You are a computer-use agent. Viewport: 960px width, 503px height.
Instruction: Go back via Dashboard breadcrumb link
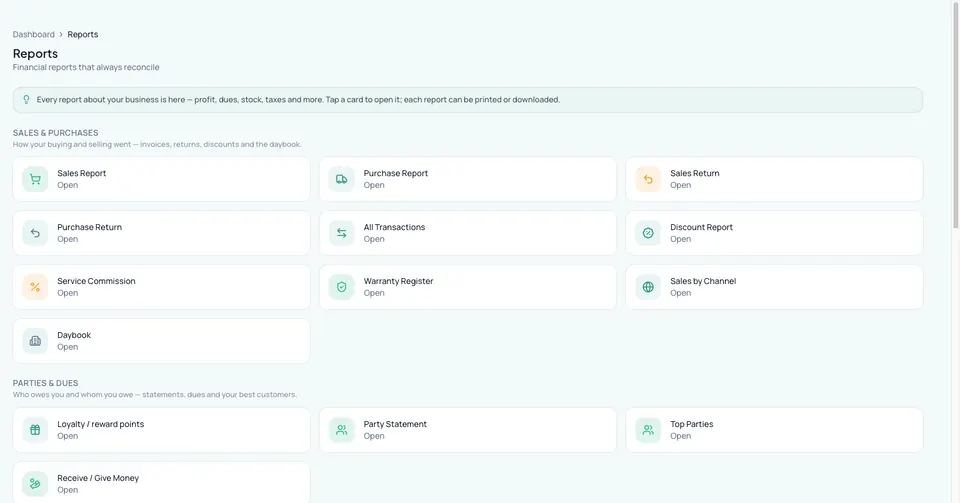[34, 34]
